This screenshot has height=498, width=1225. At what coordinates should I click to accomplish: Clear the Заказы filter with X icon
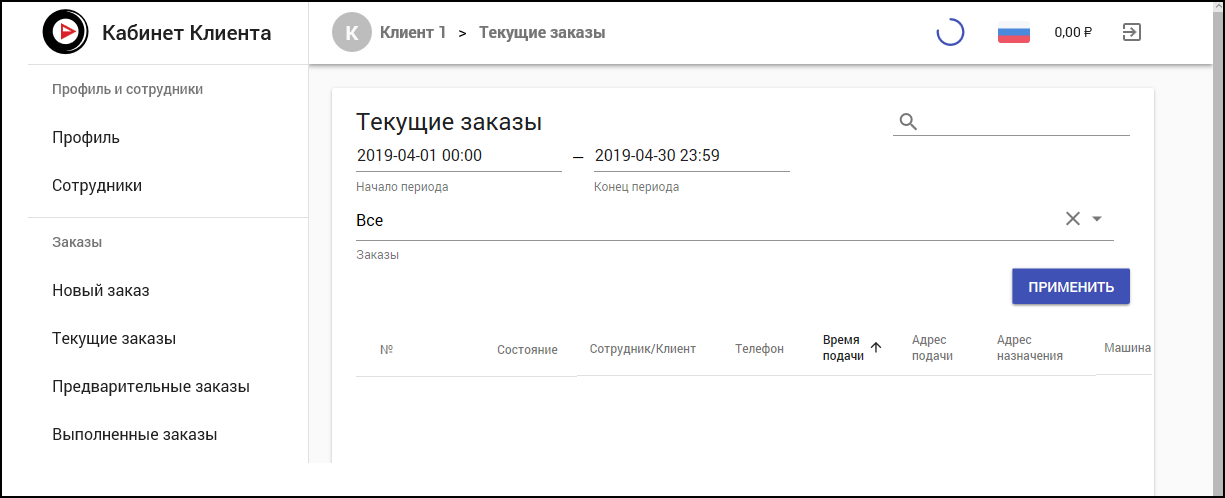(x=1072, y=219)
